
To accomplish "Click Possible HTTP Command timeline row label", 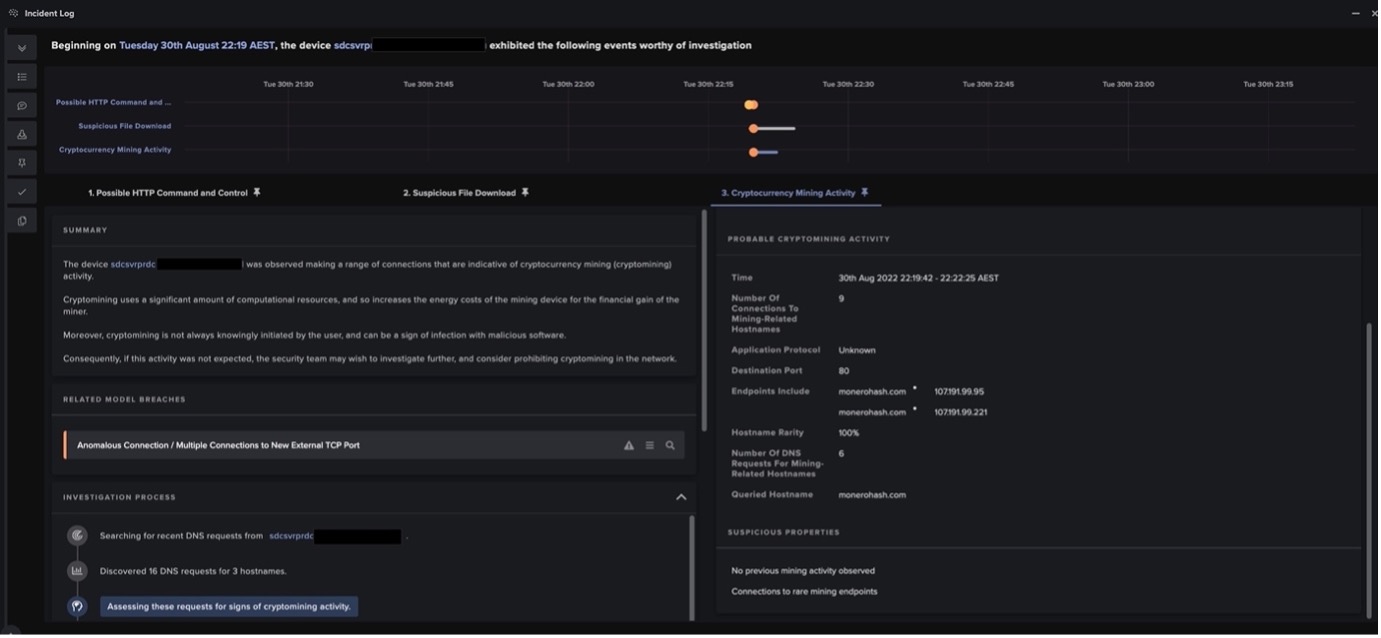I will coord(113,102).
